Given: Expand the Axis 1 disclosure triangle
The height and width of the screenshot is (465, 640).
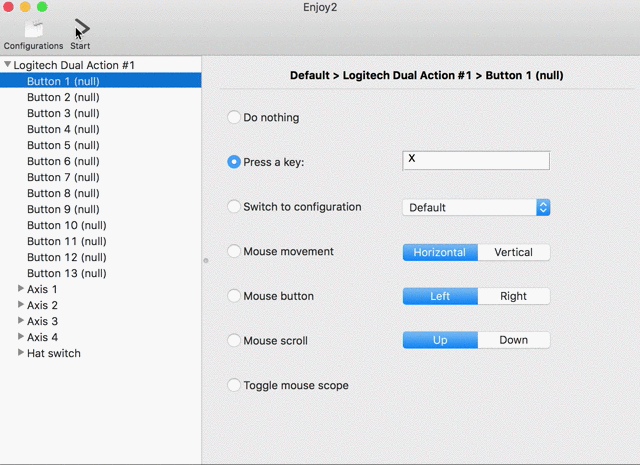Looking at the screenshot, I should [x=21, y=289].
